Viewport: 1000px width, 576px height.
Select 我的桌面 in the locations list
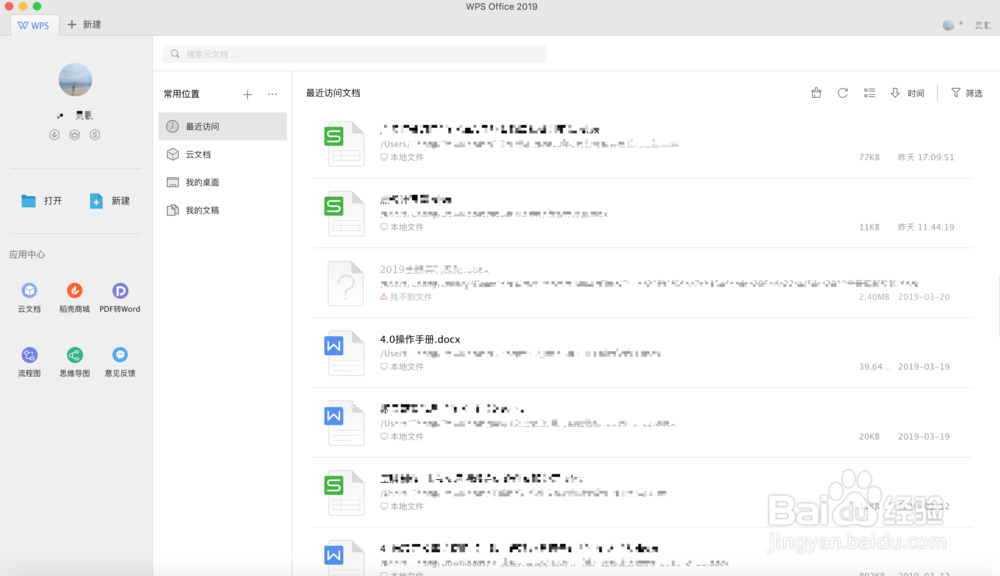click(223, 182)
